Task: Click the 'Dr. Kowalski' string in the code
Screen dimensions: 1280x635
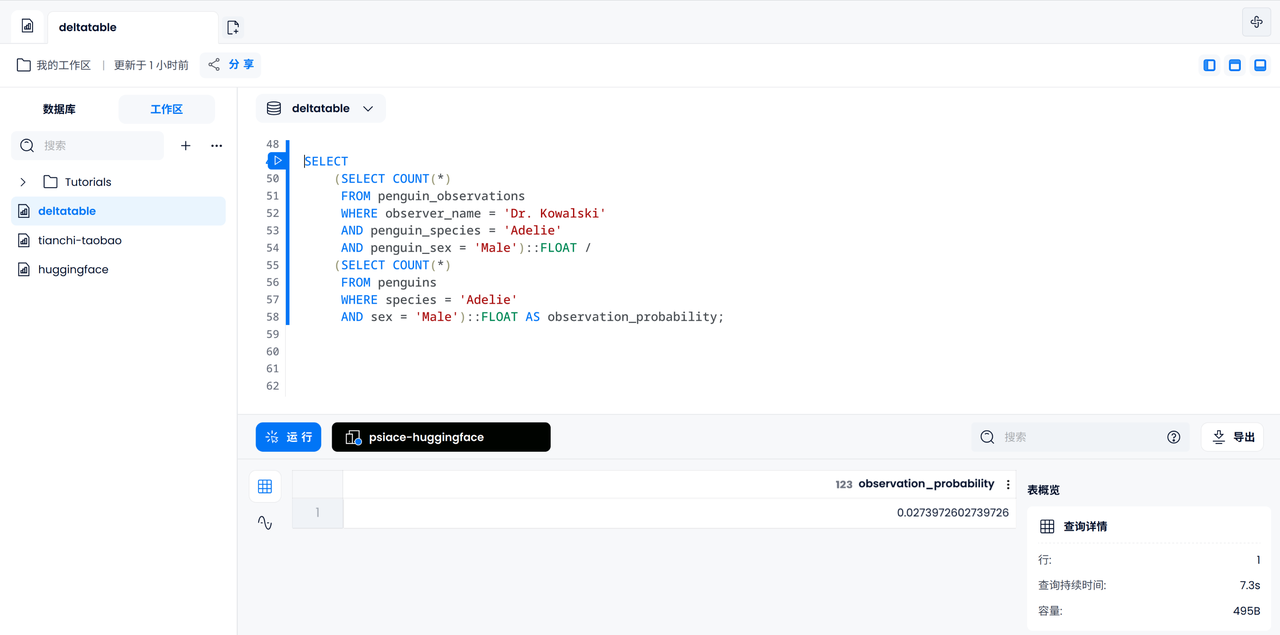Action: (557, 213)
